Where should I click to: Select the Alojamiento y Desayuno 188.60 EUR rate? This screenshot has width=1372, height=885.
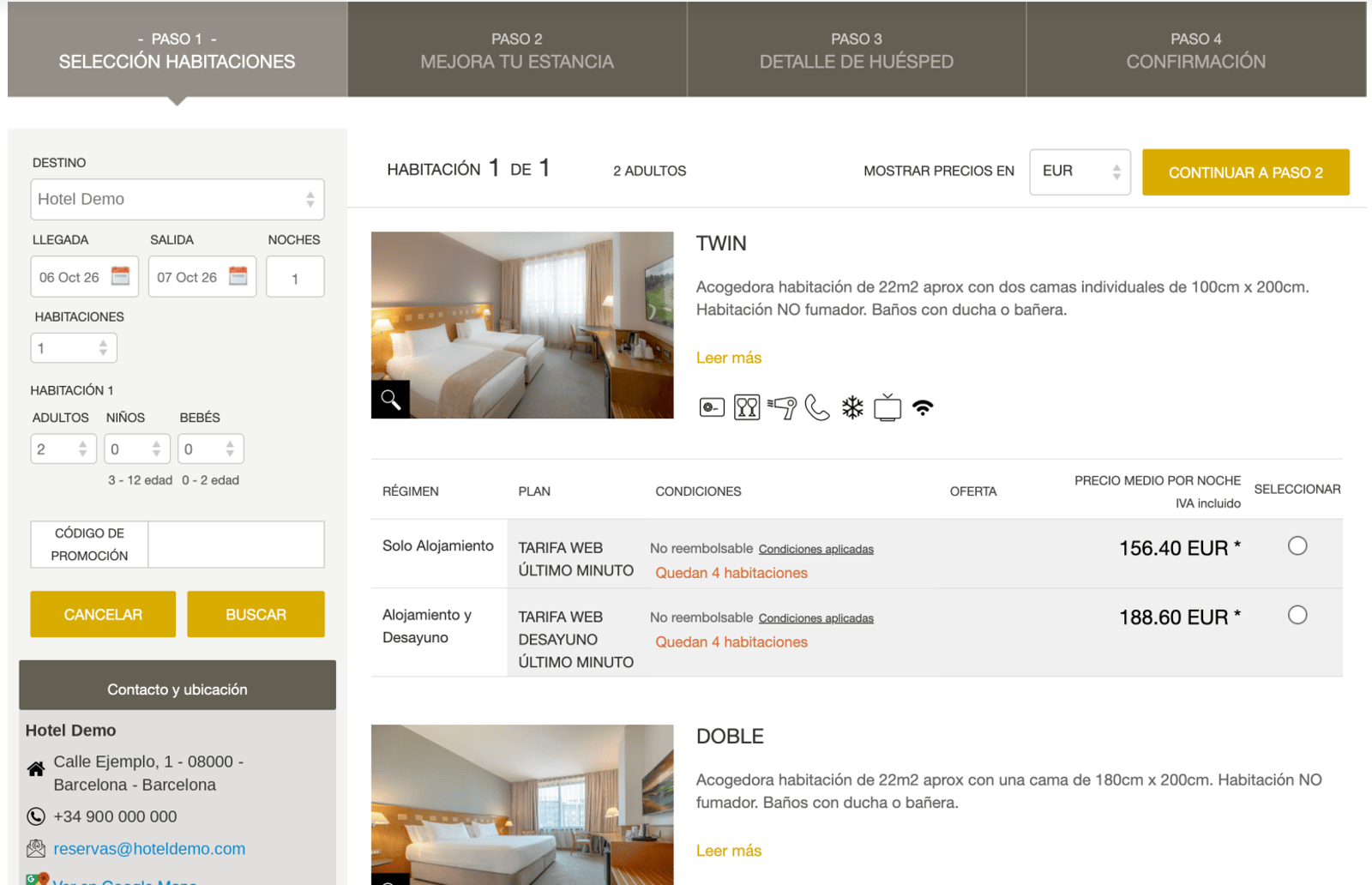[1297, 615]
